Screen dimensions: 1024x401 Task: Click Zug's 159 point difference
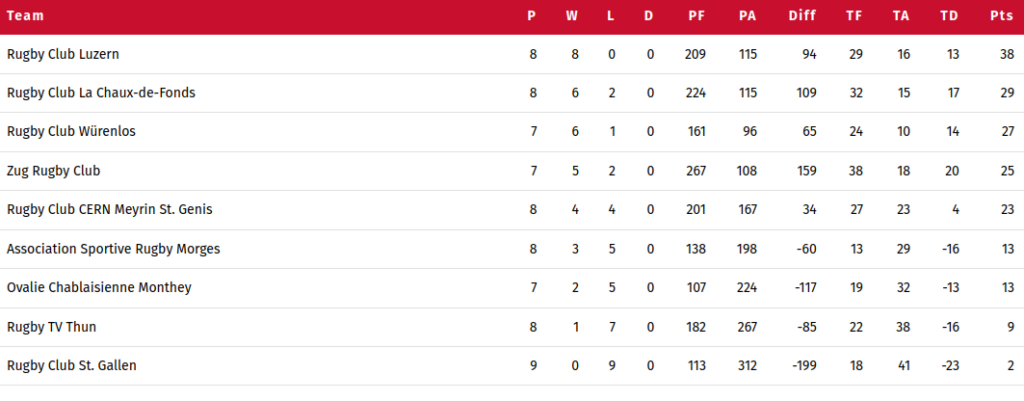point(807,171)
